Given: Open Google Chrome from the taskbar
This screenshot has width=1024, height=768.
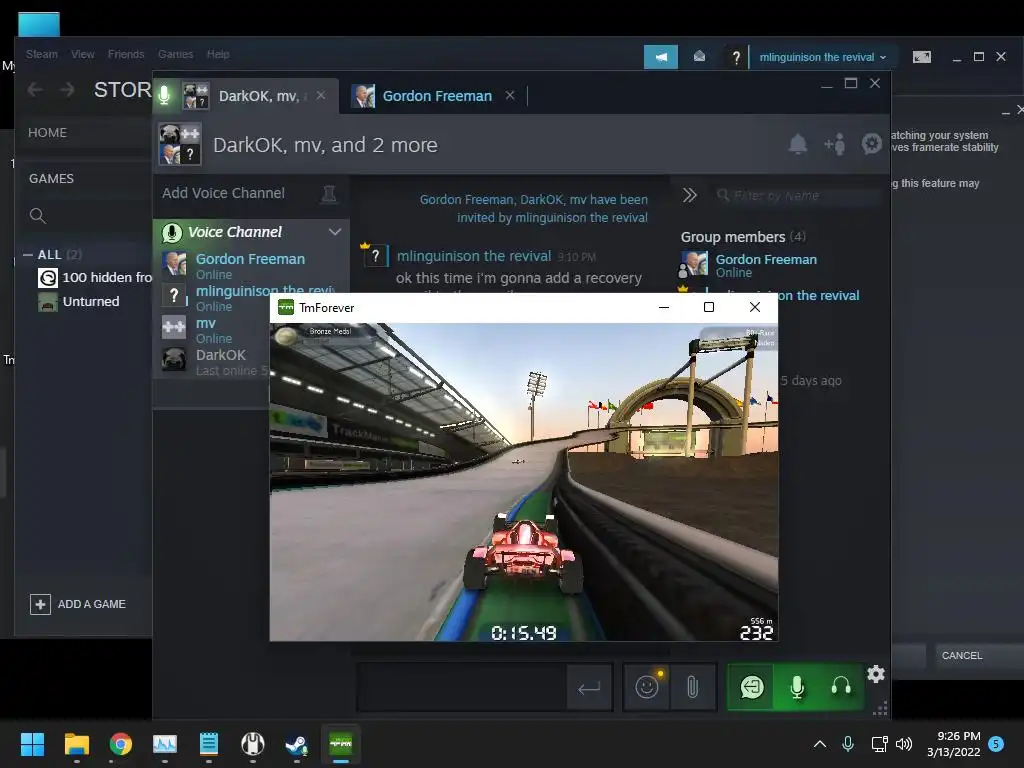Looking at the screenshot, I should (120, 744).
